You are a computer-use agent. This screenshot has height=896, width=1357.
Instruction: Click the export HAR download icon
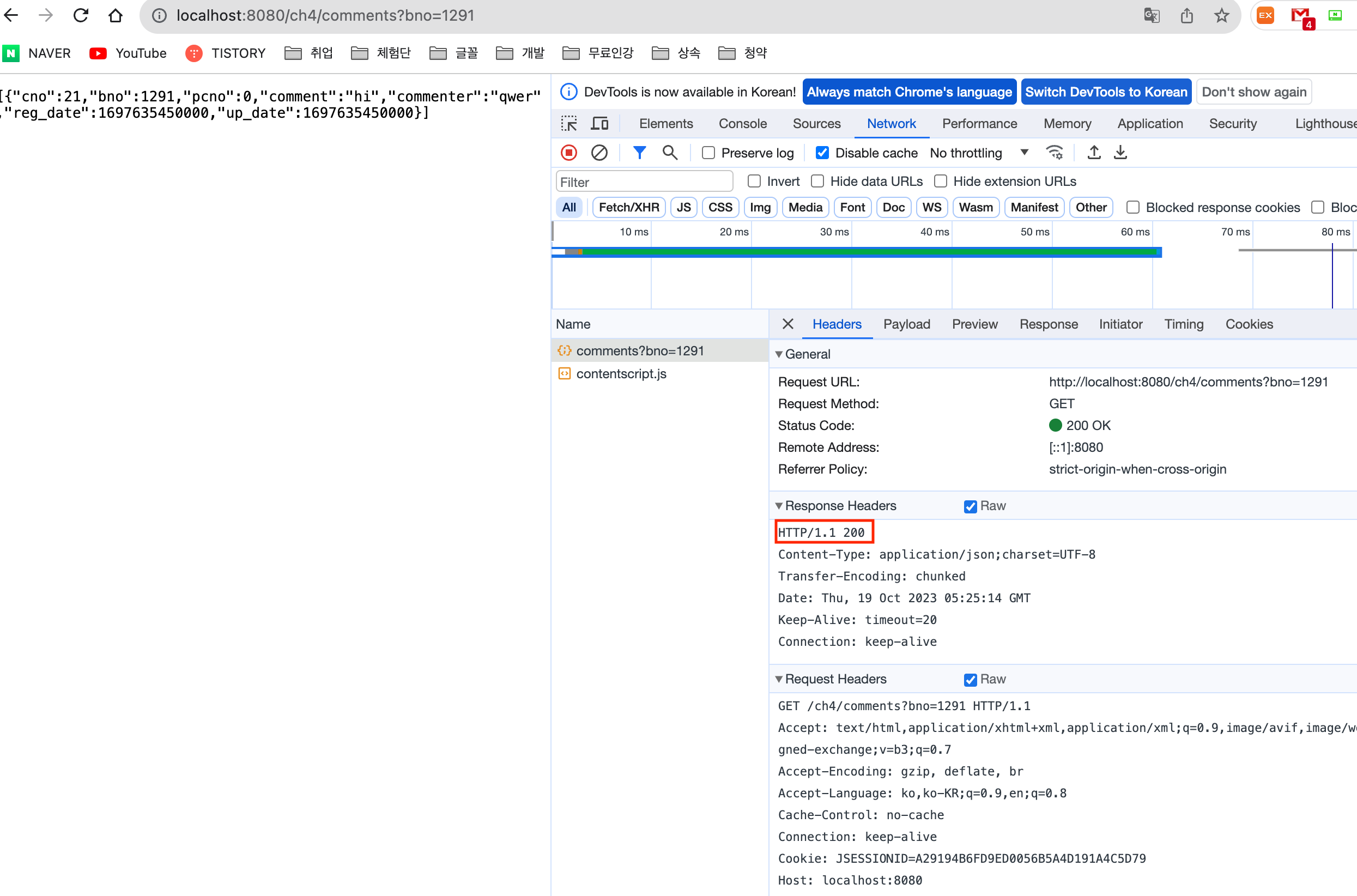tap(1120, 153)
